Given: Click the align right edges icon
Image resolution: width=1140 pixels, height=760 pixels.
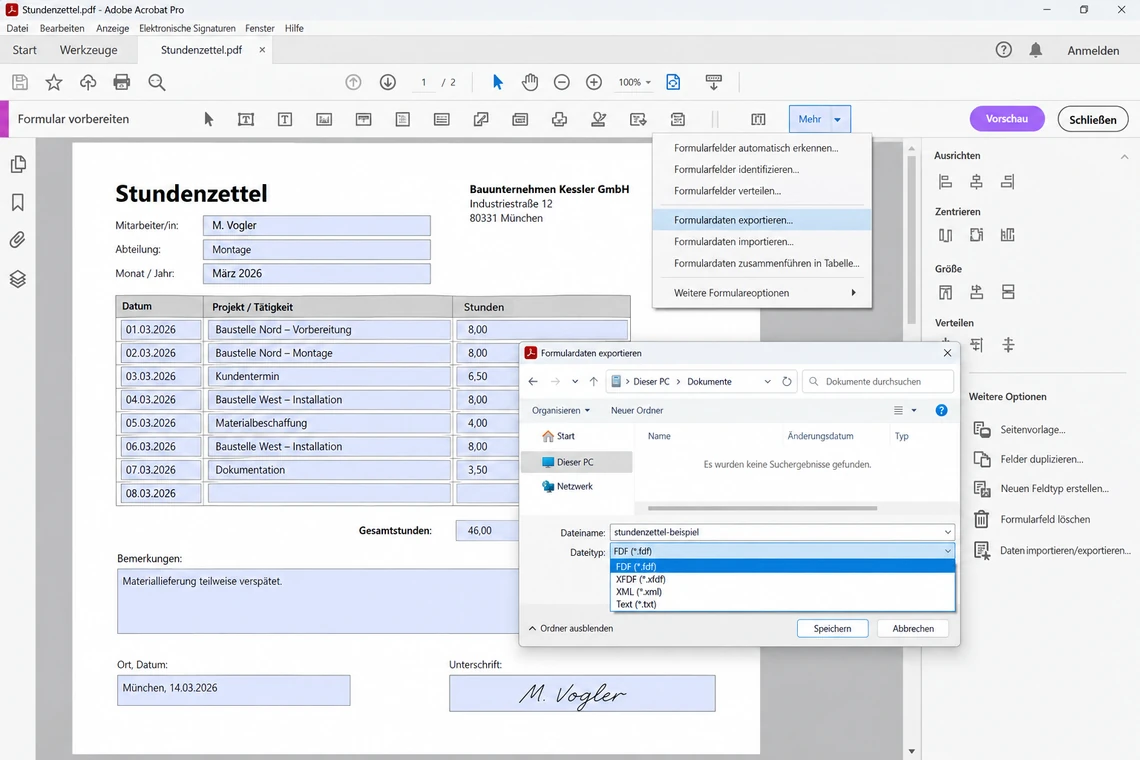Looking at the screenshot, I should click(1008, 182).
